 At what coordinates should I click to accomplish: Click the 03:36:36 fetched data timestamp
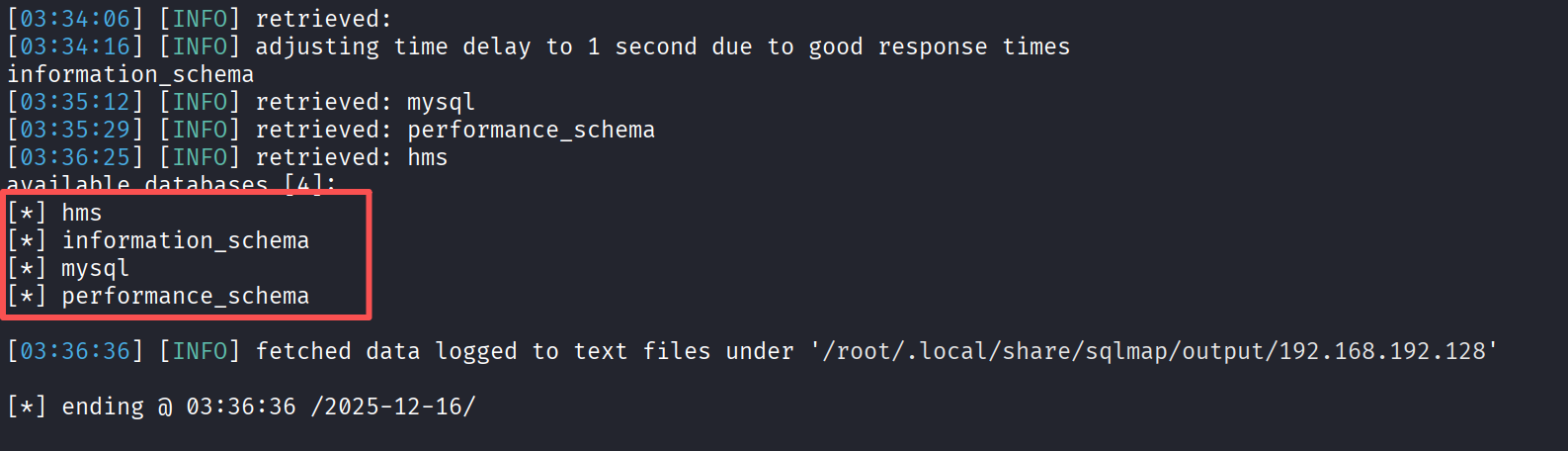tap(75, 351)
